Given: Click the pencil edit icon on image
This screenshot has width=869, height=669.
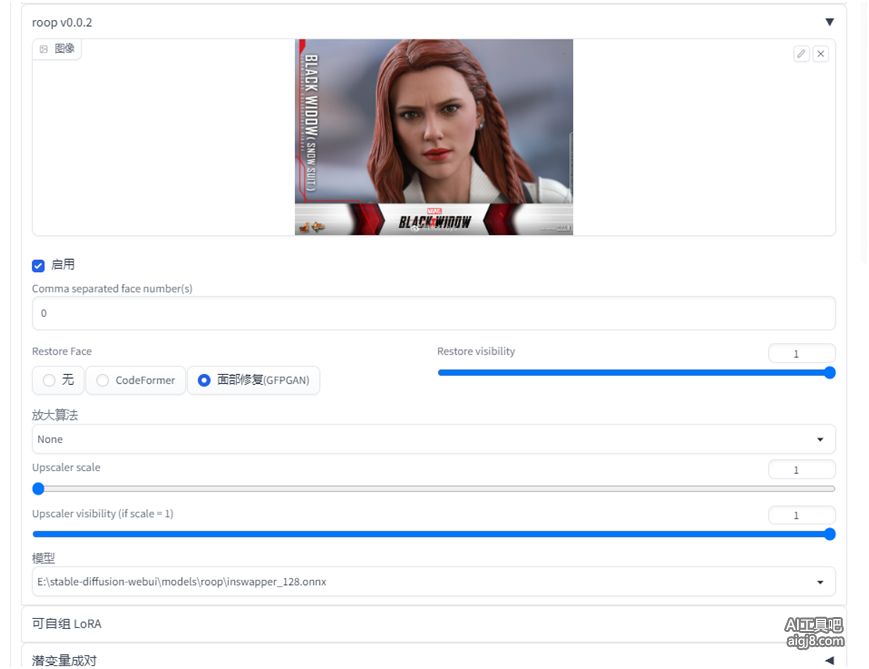Looking at the screenshot, I should 801,54.
